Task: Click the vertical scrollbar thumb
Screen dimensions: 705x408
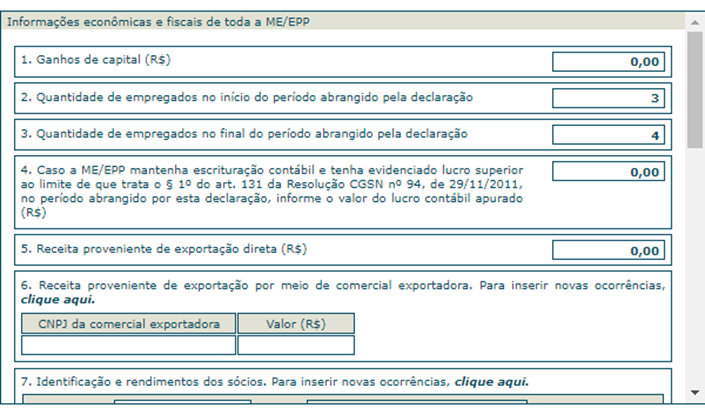Action: pyautogui.click(x=695, y=89)
